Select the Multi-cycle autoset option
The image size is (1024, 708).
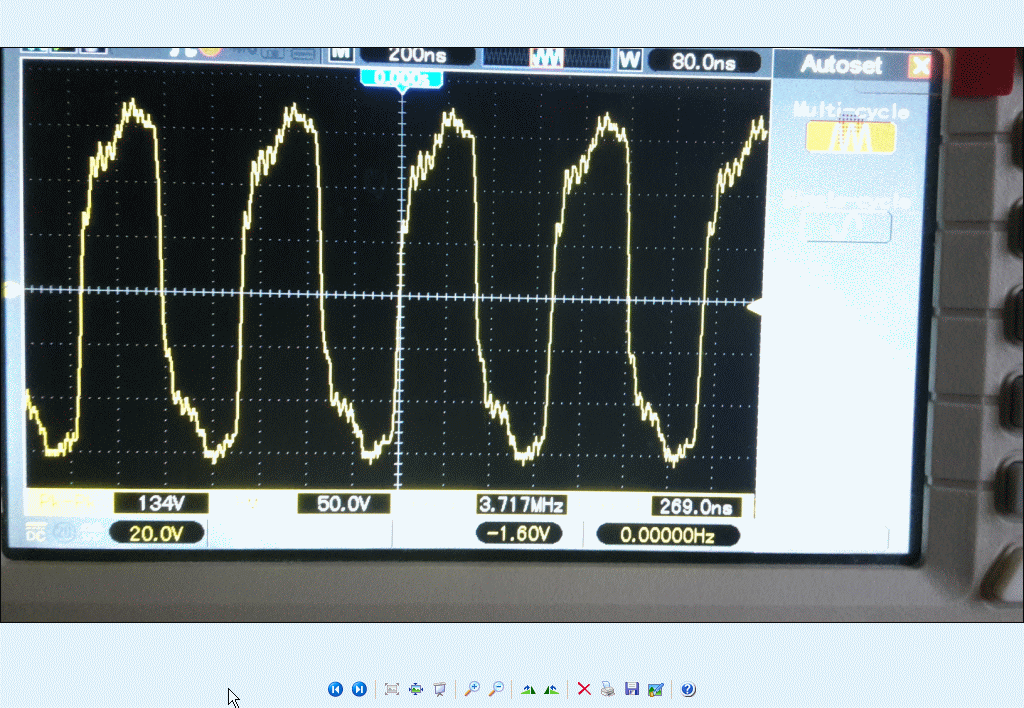point(850,137)
